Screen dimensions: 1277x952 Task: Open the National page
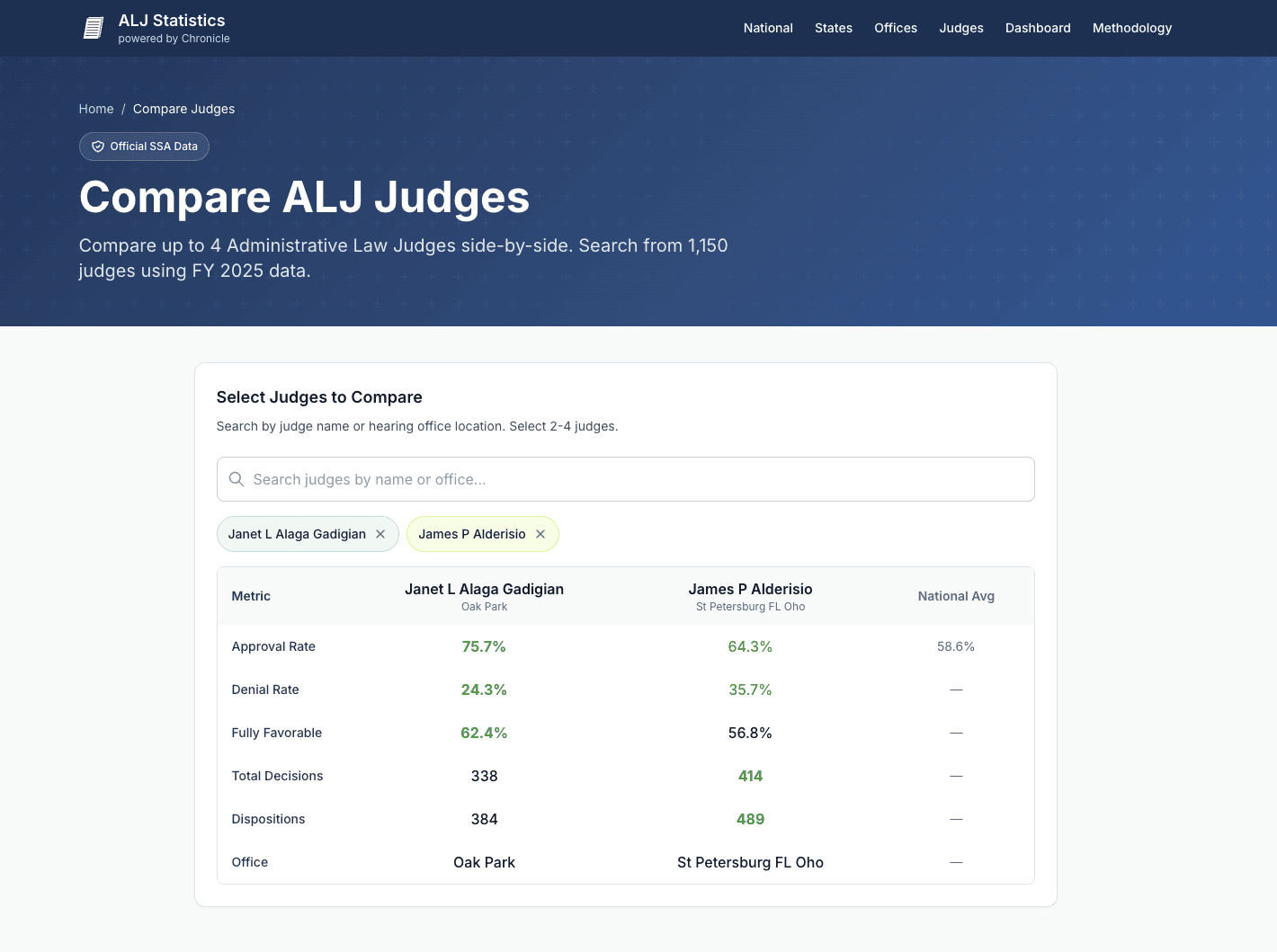tap(768, 28)
